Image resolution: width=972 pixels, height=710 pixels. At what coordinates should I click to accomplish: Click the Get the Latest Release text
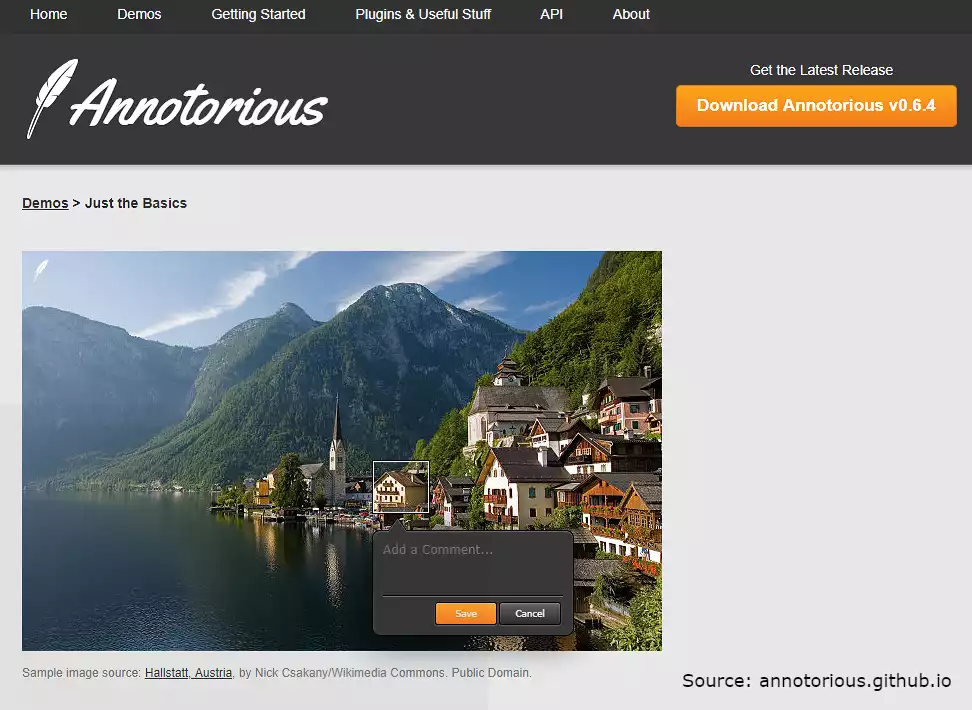coord(821,70)
